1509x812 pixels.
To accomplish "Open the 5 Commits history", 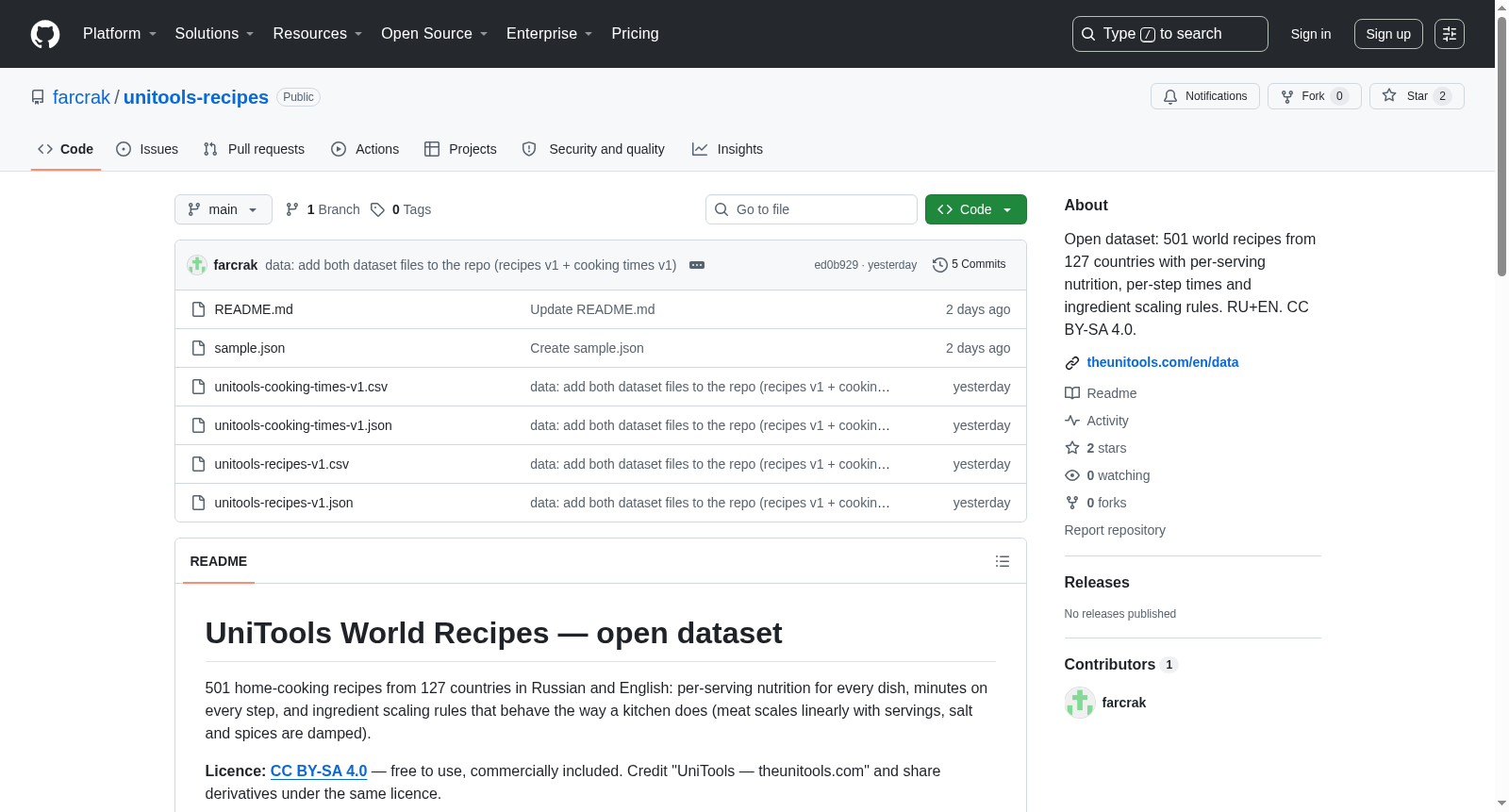I will [x=970, y=265].
